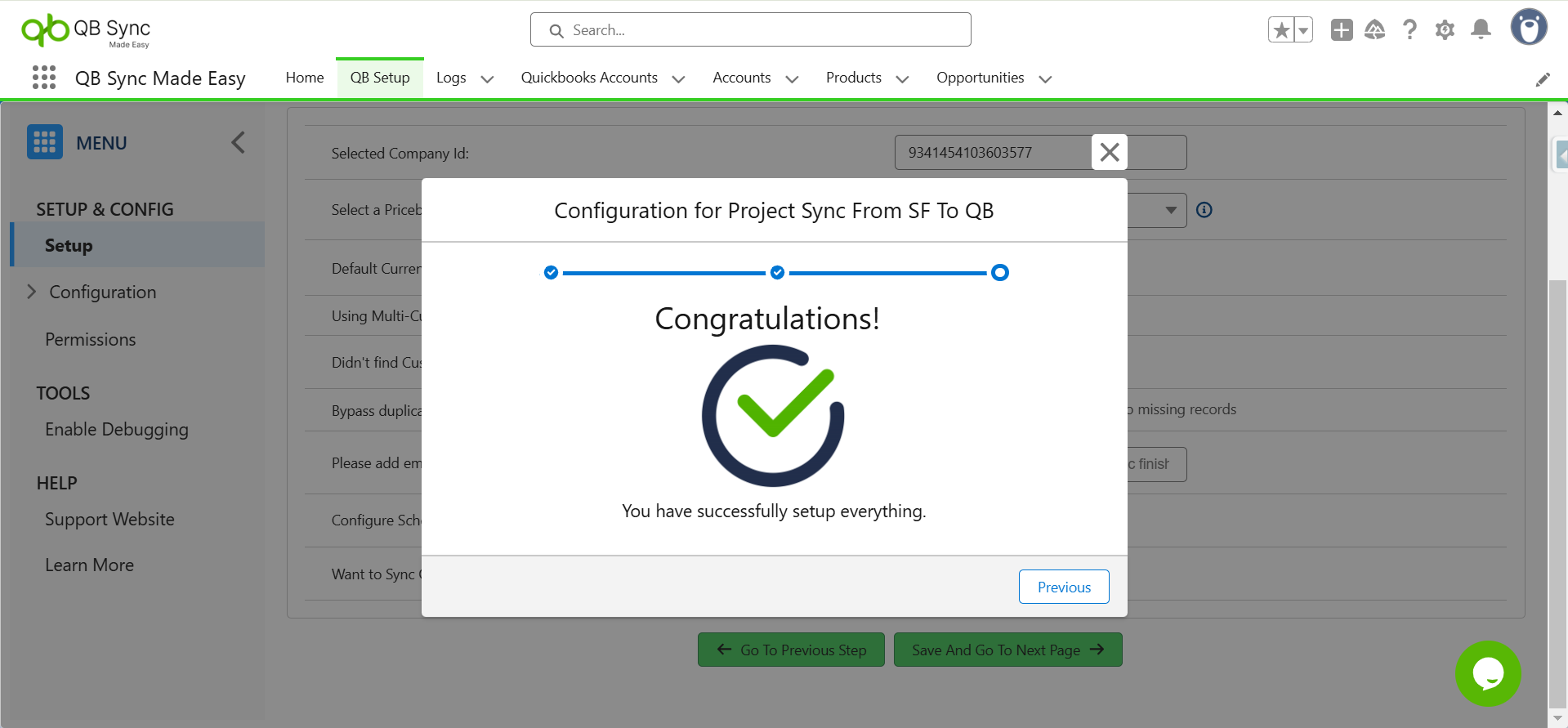The width and height of the screenshot is (1568, 728).
Task: Click the second completed progress step
Action: click(x=777, y=272)
